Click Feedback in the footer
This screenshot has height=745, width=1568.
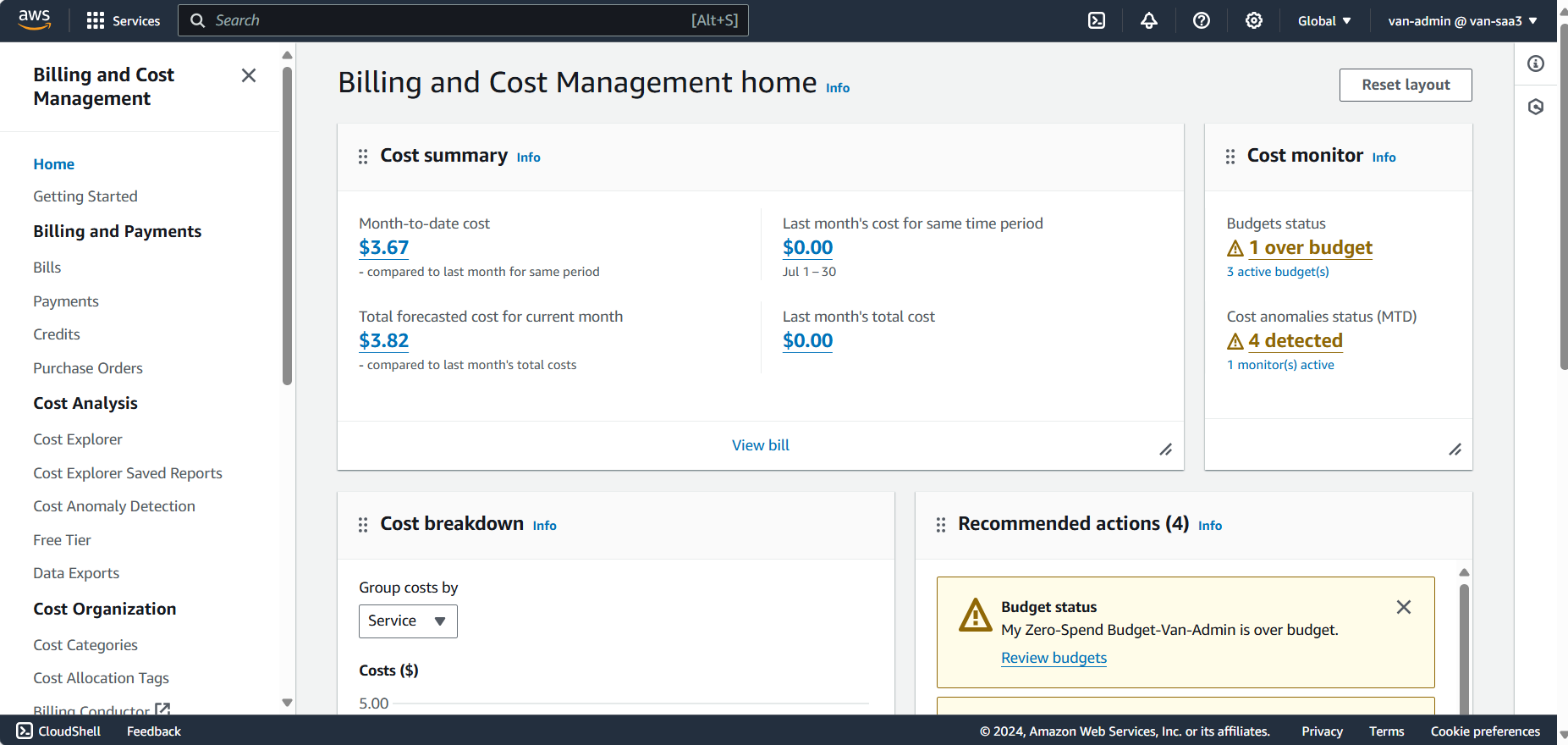point(154,731)
